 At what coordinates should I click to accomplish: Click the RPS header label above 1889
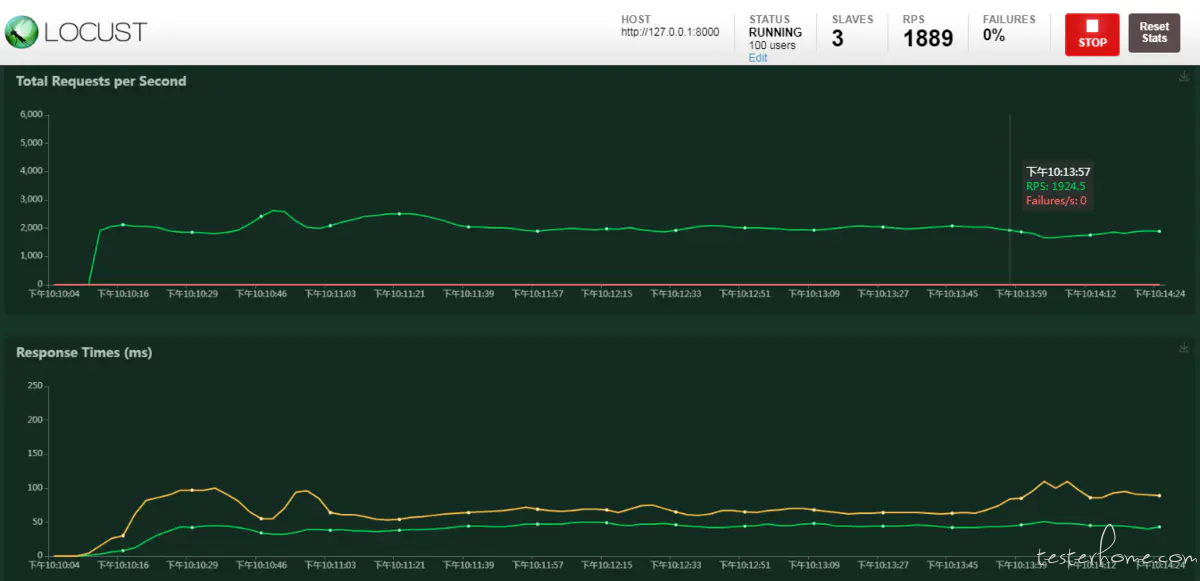pos(914,19)
